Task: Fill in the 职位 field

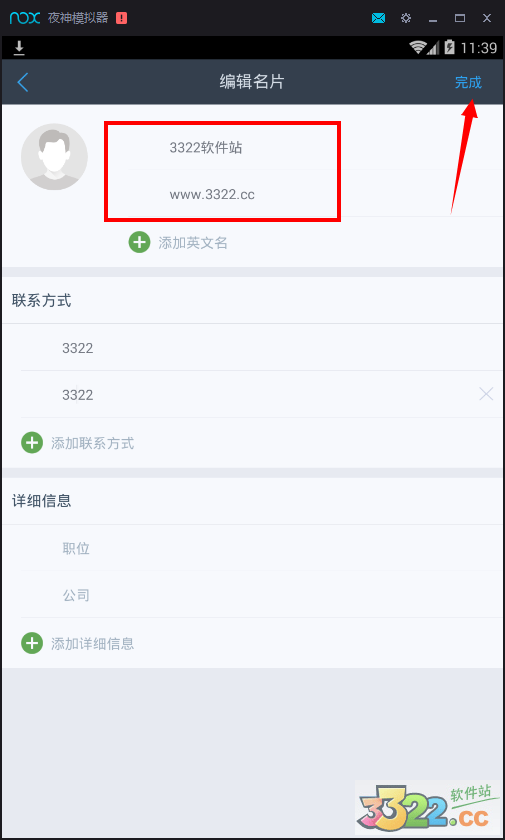Action: coord(261,549)
